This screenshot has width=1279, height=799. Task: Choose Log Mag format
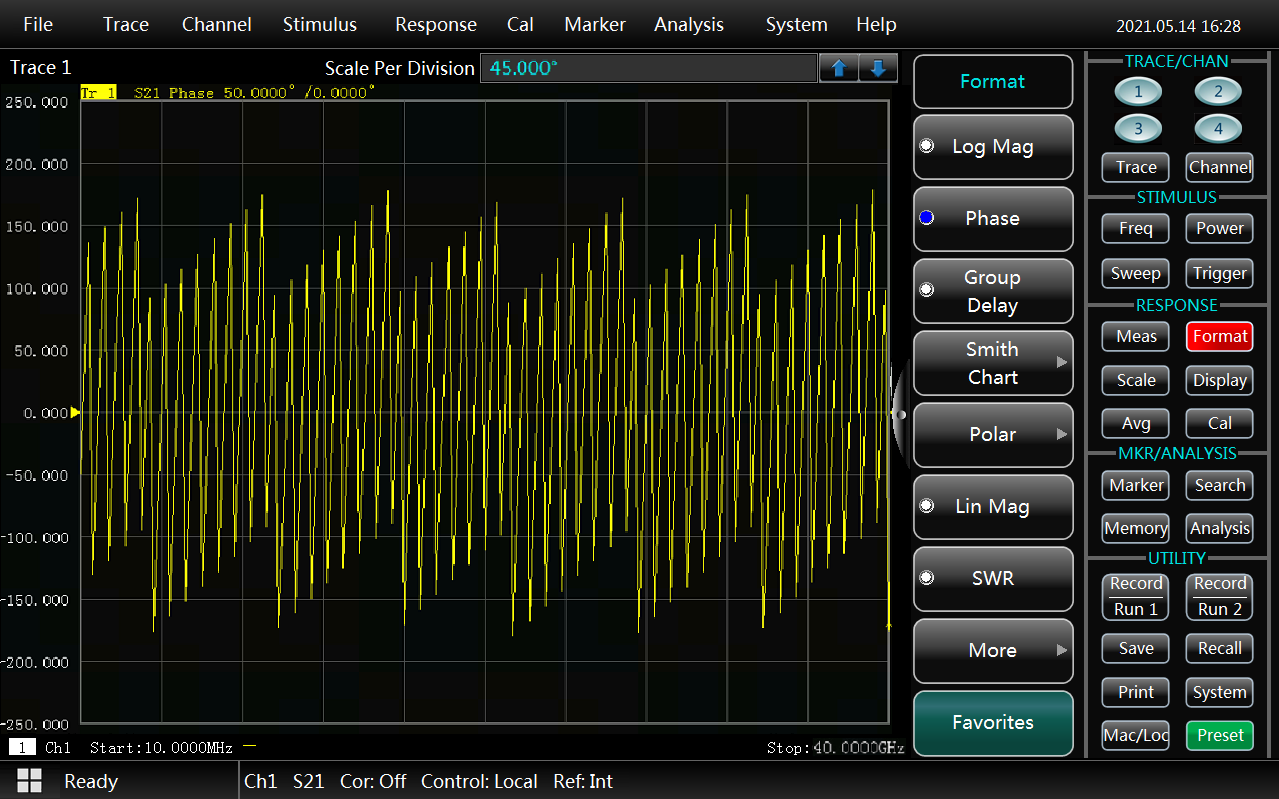[993, 147]
